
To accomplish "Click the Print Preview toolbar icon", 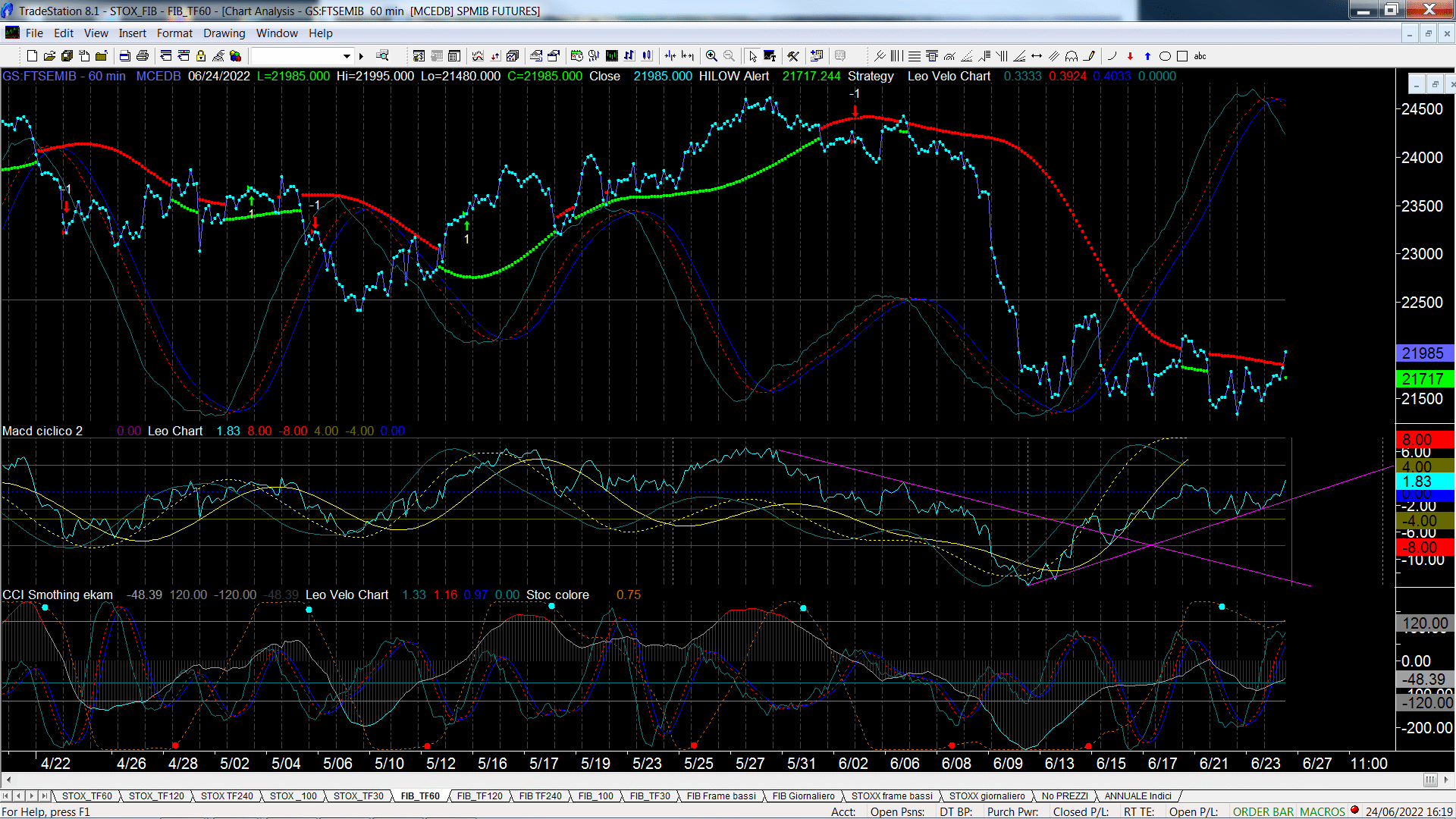I will tap(124, 56).
